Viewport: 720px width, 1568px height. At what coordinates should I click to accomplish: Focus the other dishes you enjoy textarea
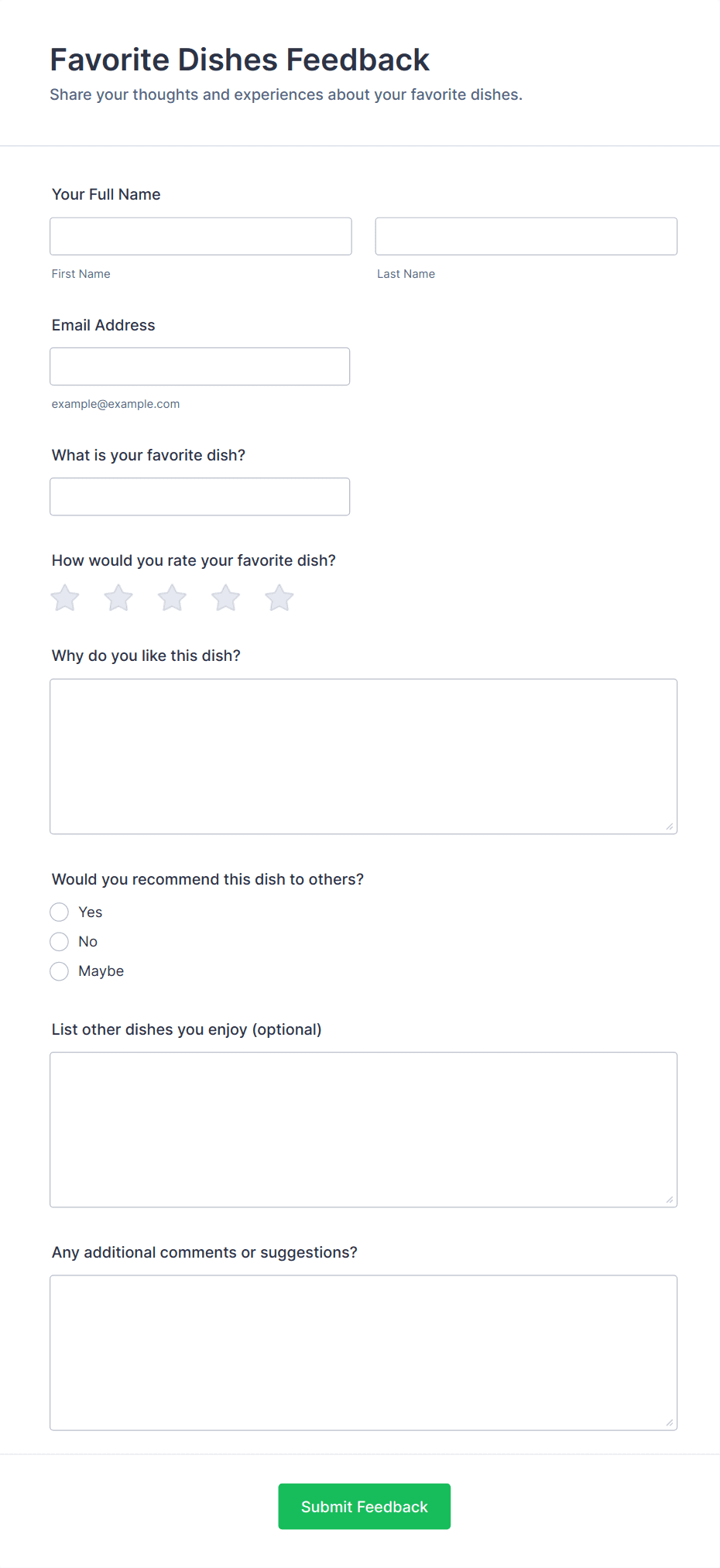(363, 1129)
